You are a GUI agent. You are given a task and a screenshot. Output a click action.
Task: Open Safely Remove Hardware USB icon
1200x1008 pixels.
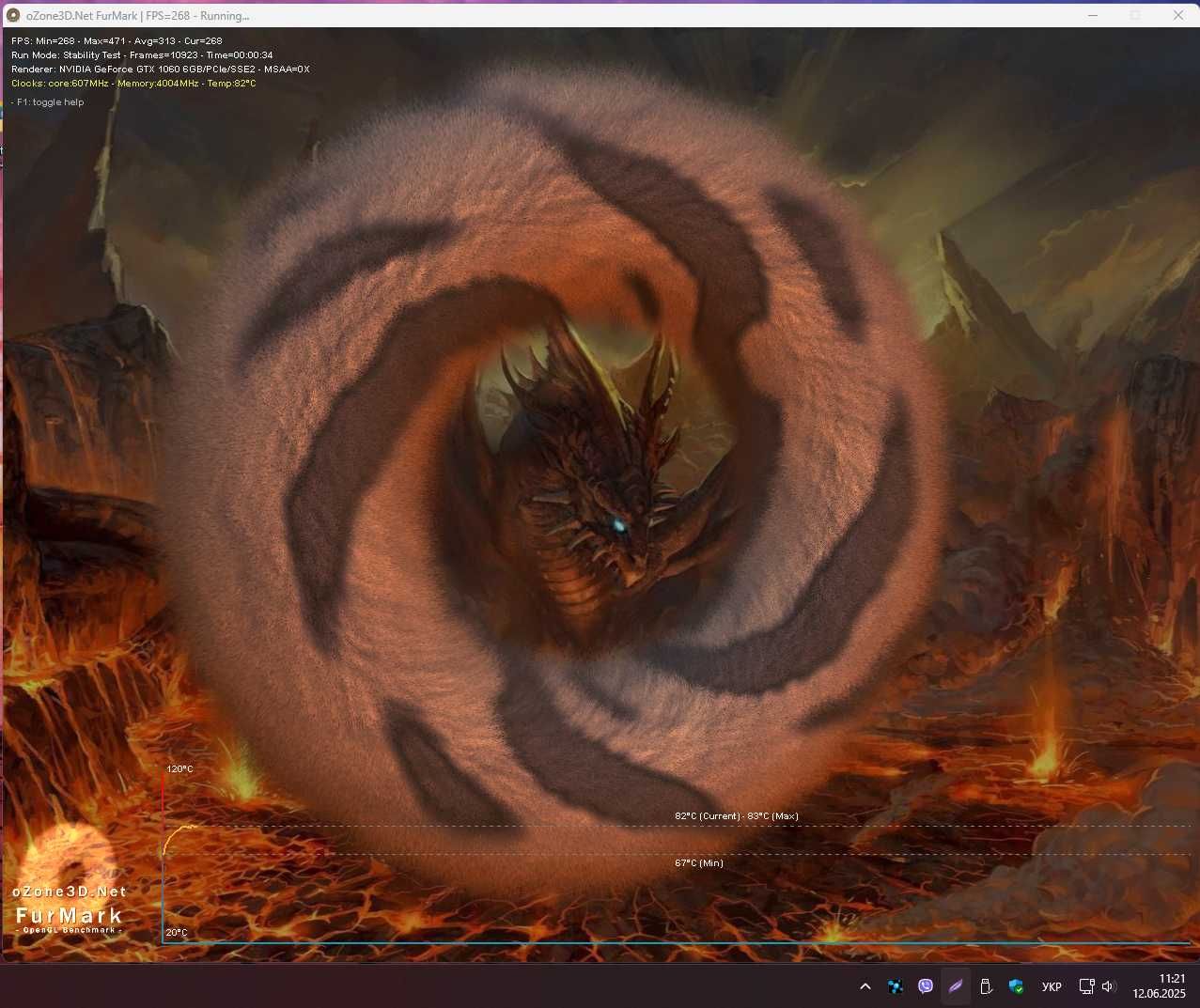pos(986,986)
